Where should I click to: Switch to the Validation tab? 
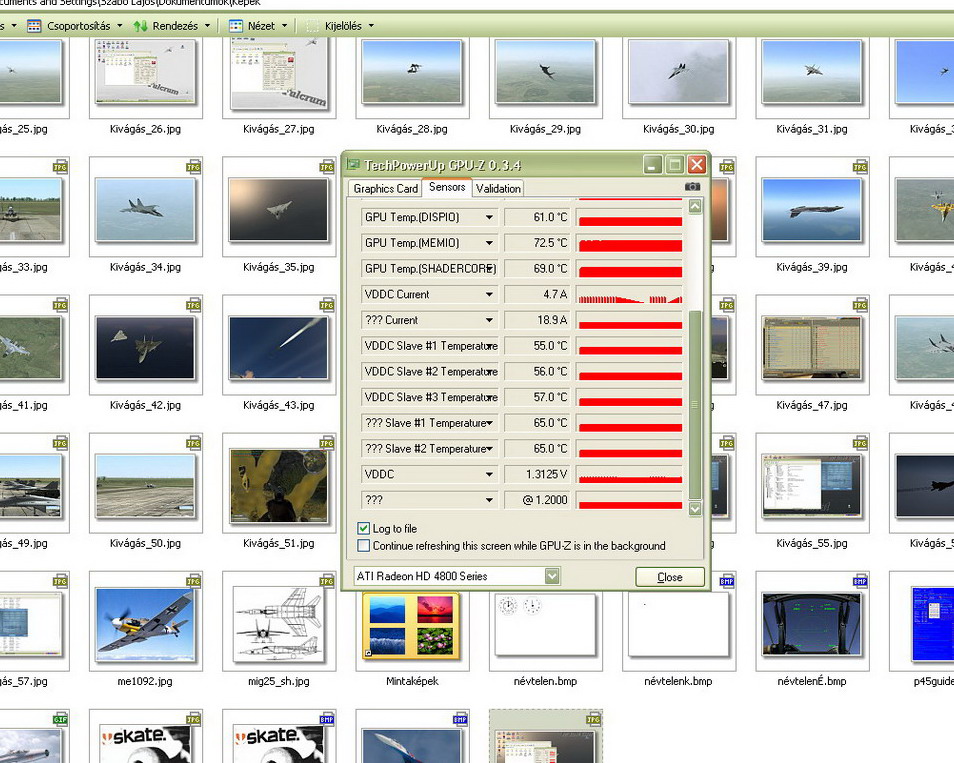498,189
